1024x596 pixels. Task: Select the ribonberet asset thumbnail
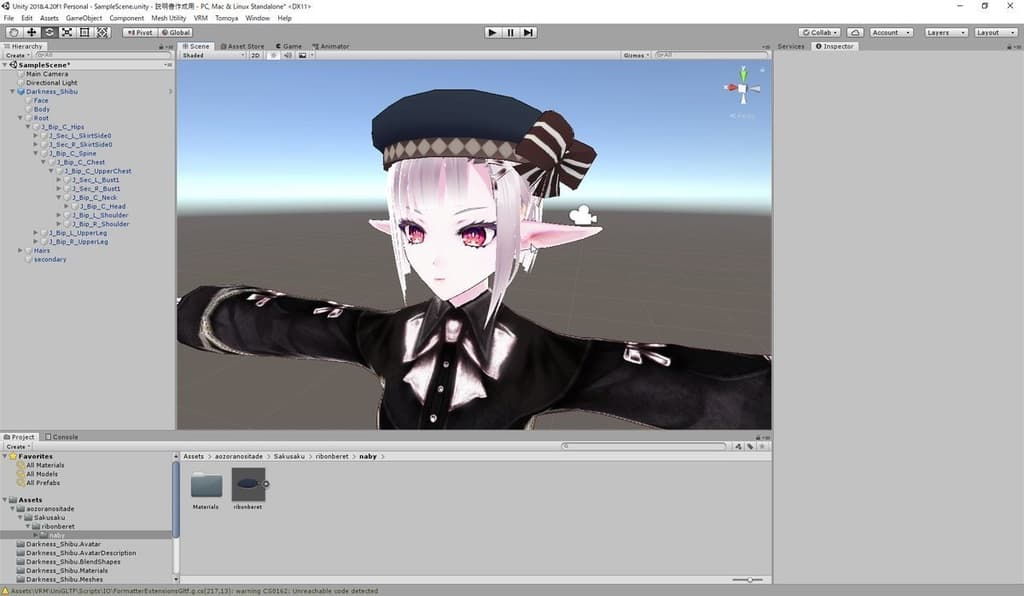248,485
